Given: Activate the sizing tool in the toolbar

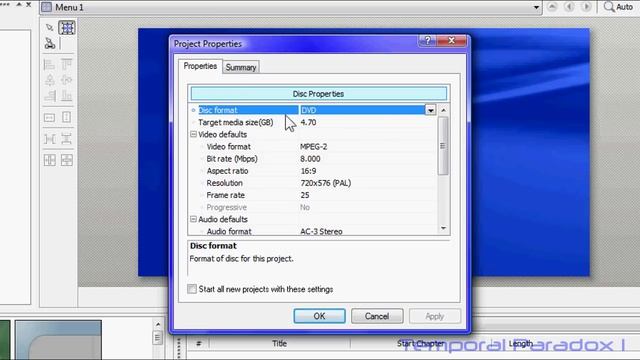Looking at the screenshot, I should 67,28.
